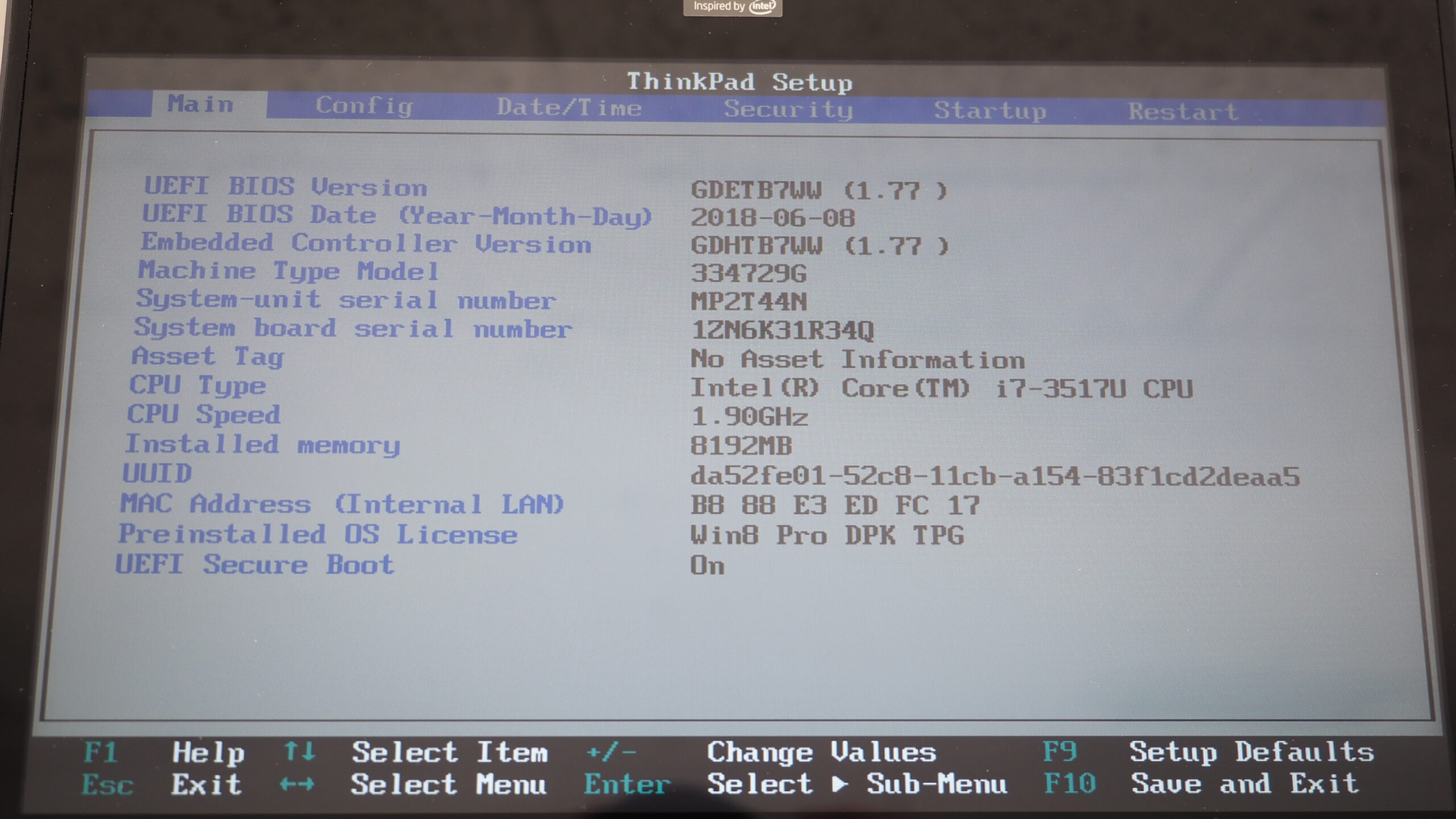Select the CPU Type entry
The image size is (1456, 819).
(x=197, y=386)
